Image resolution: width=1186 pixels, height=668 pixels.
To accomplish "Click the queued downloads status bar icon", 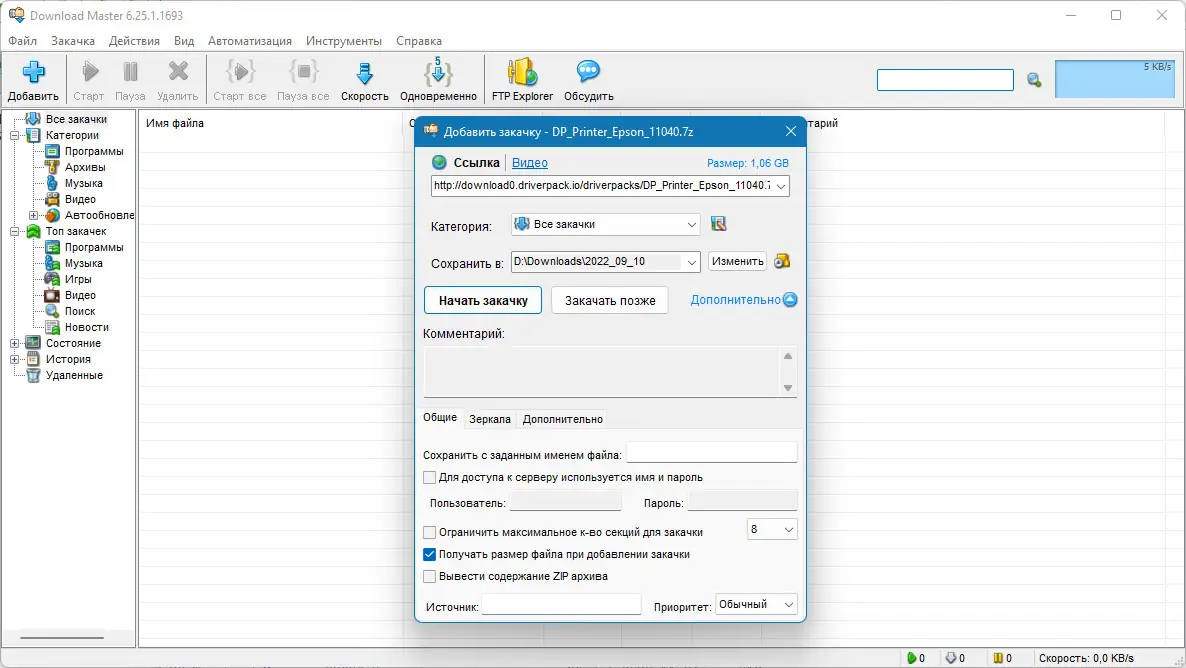I will tap(951, 658).
